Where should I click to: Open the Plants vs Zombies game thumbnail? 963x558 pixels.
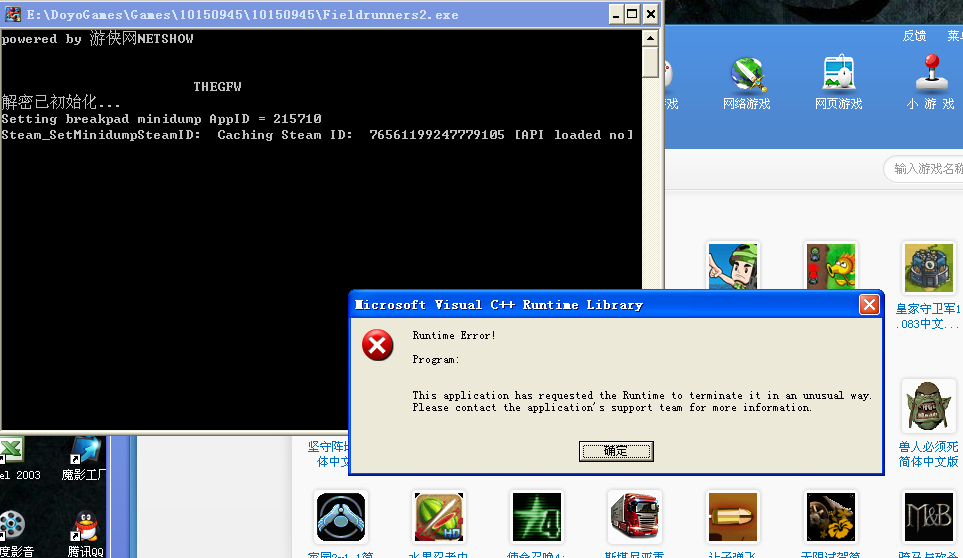click(x=831, y=266)
